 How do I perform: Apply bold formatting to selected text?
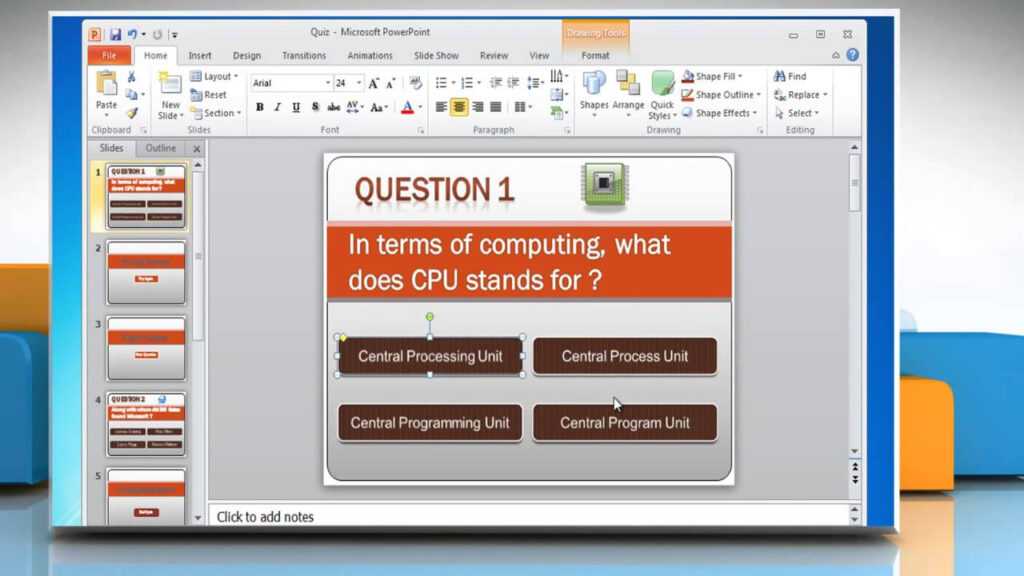click(259, 107)
